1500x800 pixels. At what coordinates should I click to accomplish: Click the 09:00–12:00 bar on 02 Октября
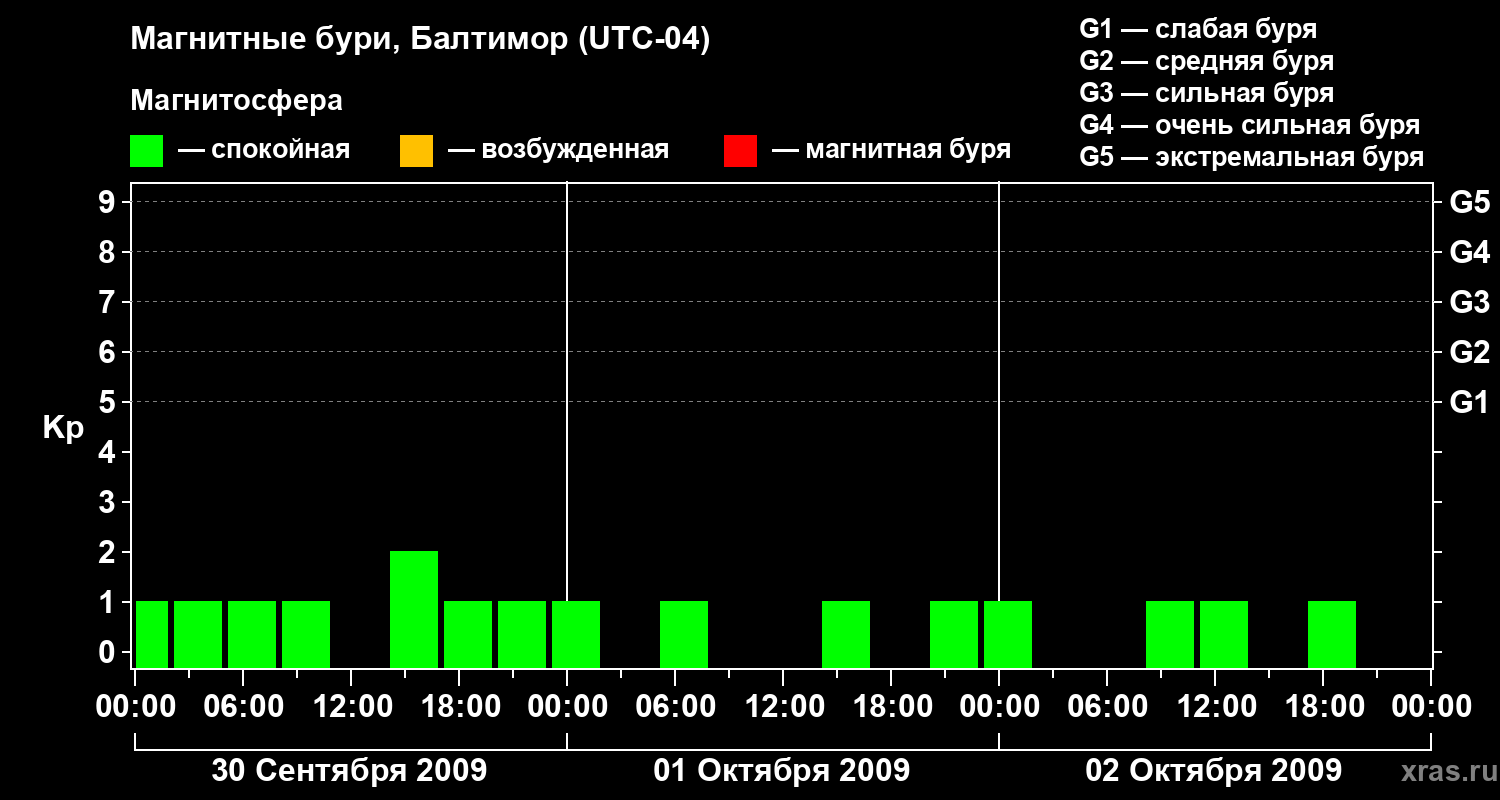click(1170, 634)
